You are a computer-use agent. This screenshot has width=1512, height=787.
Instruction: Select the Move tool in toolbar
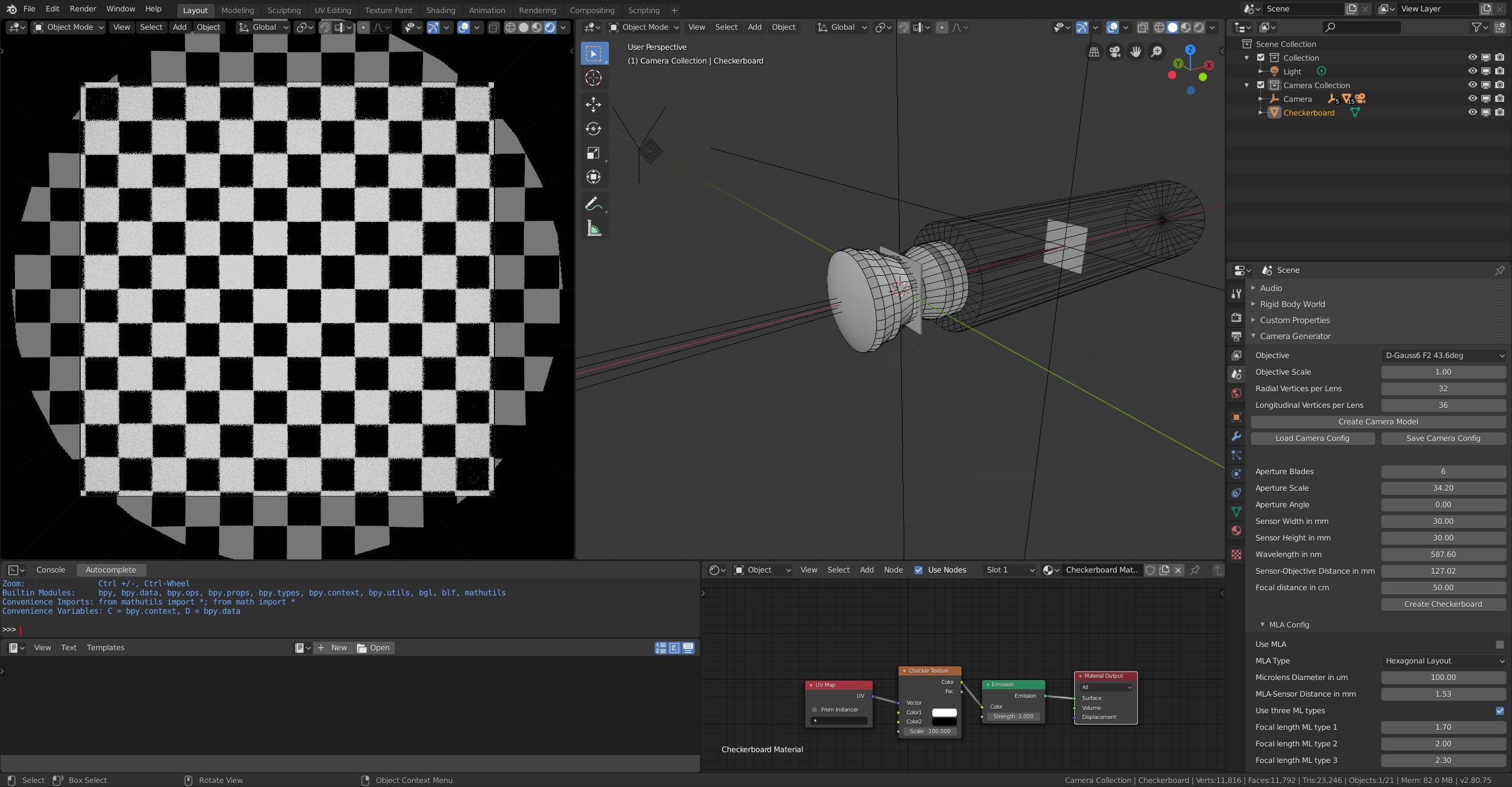[593, 105]
